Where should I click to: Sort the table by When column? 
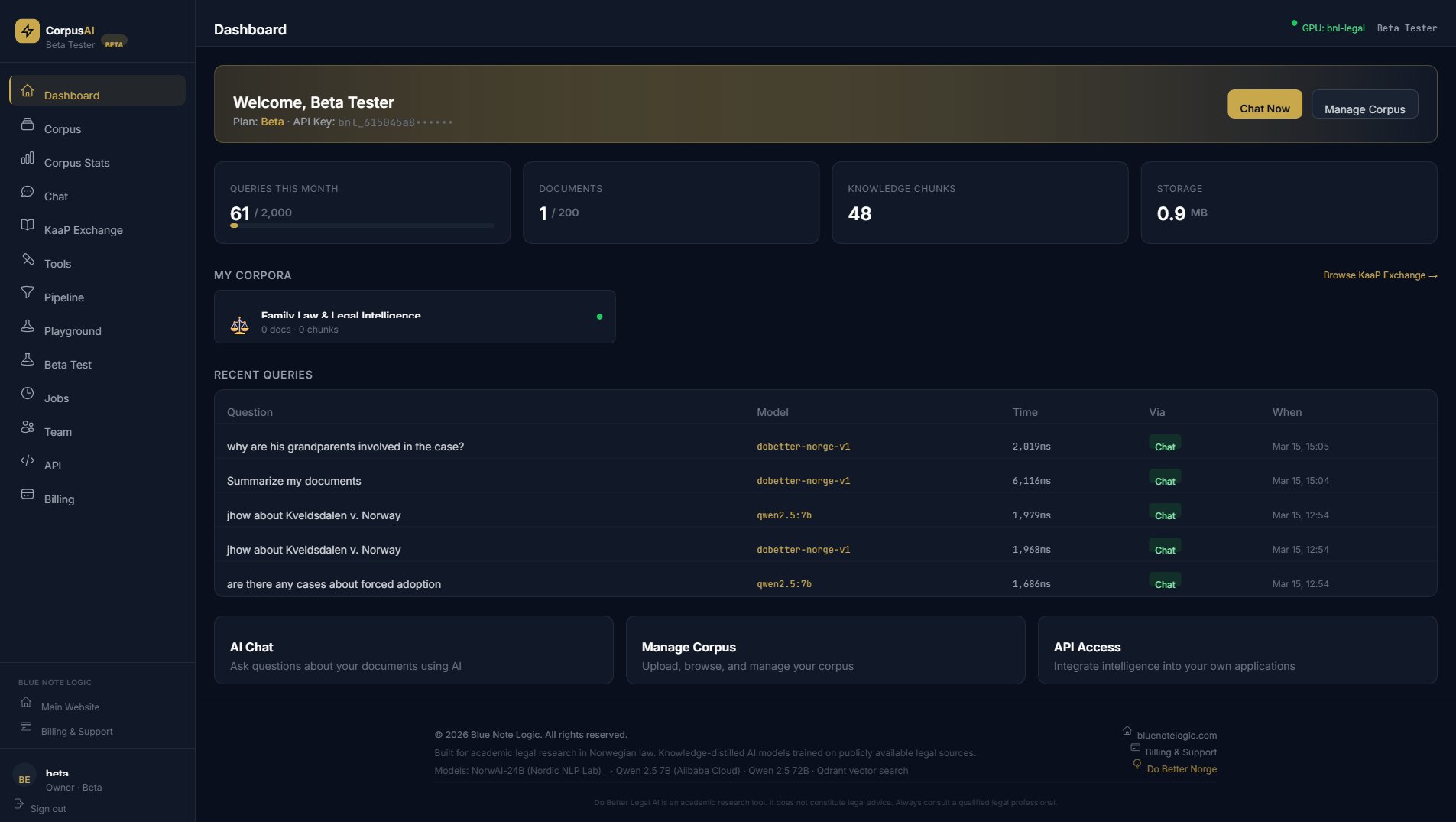[x=1288, y=411]
